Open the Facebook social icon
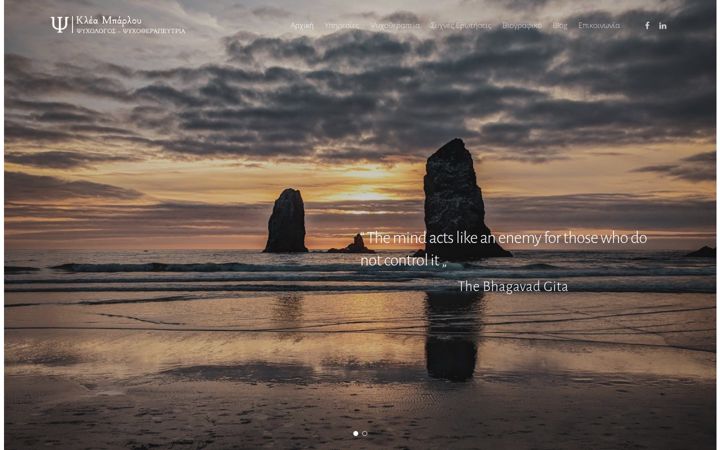720x450 pixels. coord(647,26)
